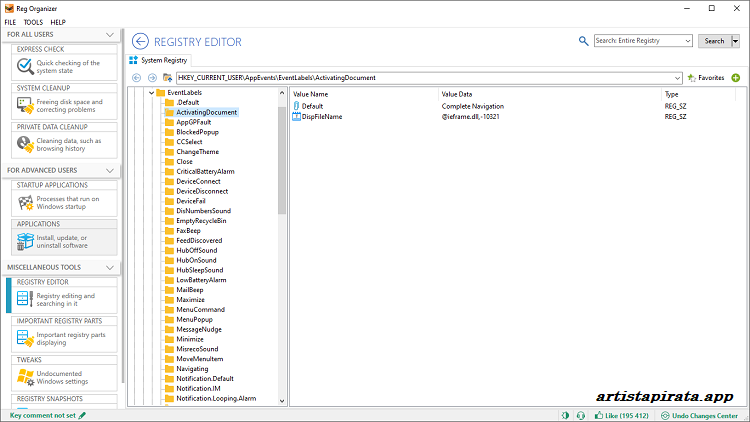Select the HubSleepSound key
Screen dimensions: 750x422
199,270
